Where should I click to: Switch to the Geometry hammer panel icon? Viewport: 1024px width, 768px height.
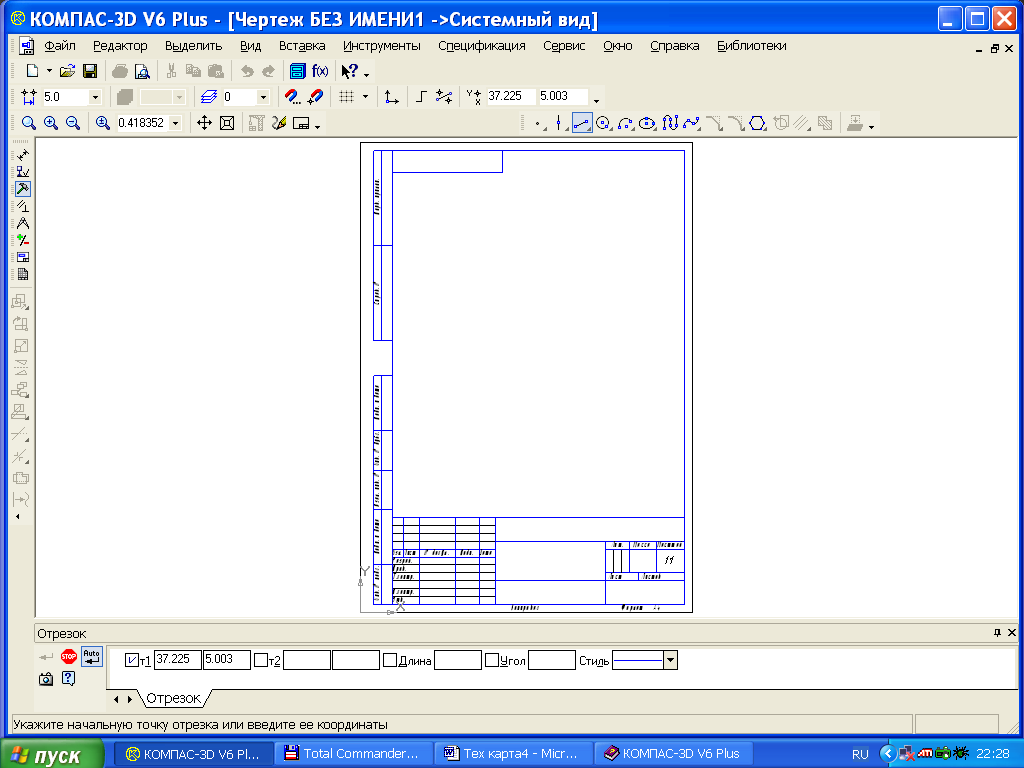click(22, 189)
